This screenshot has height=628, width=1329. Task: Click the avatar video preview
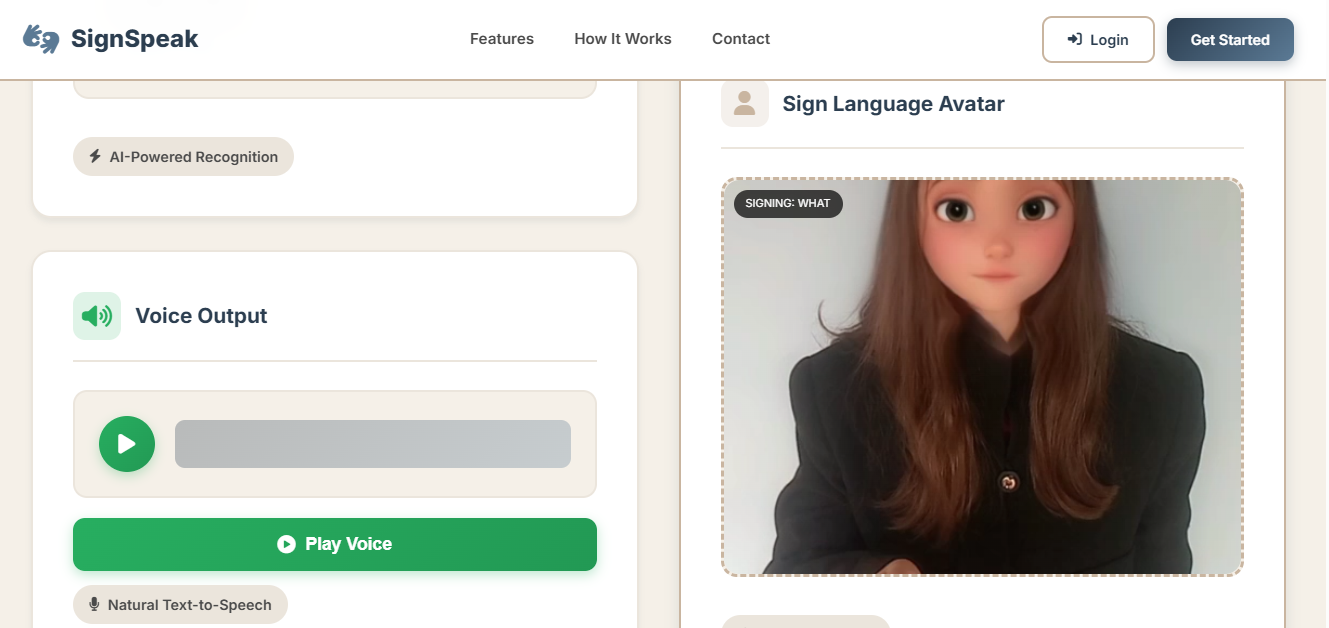[982, 377]
